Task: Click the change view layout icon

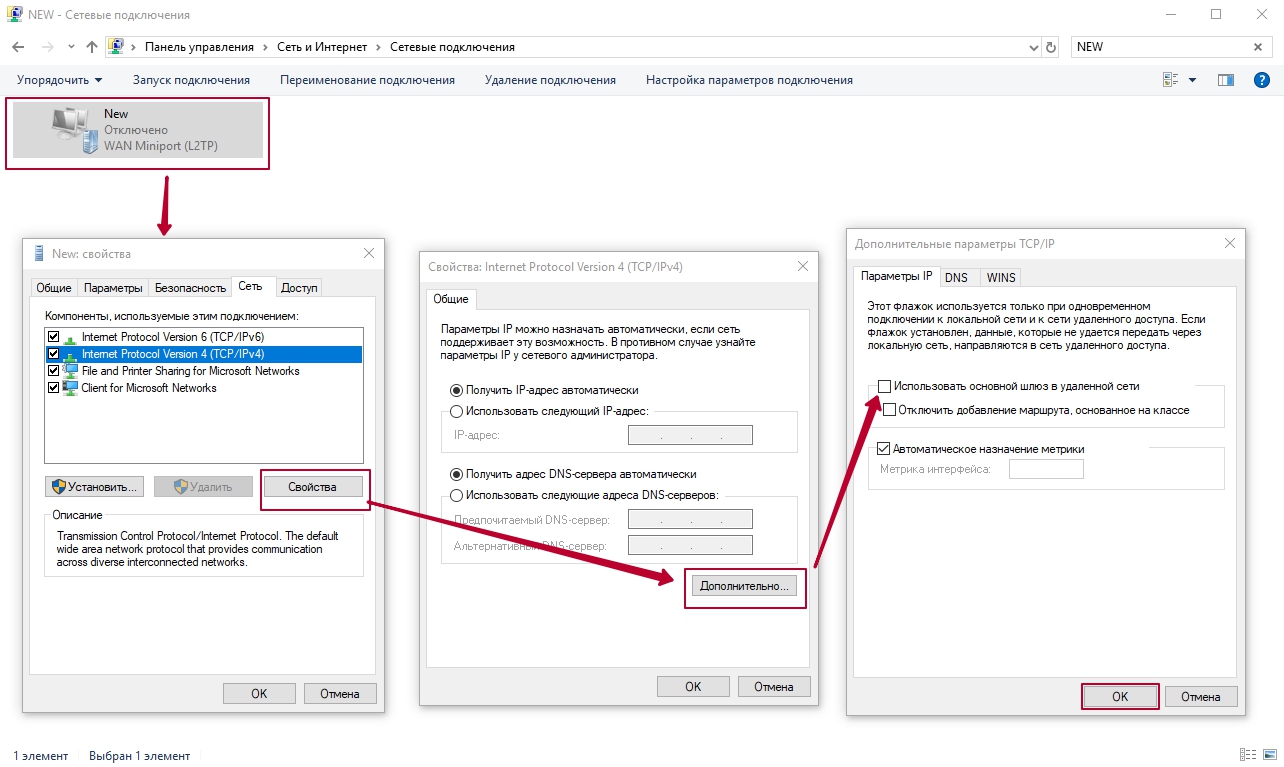Action: [x=1171, y=80]
